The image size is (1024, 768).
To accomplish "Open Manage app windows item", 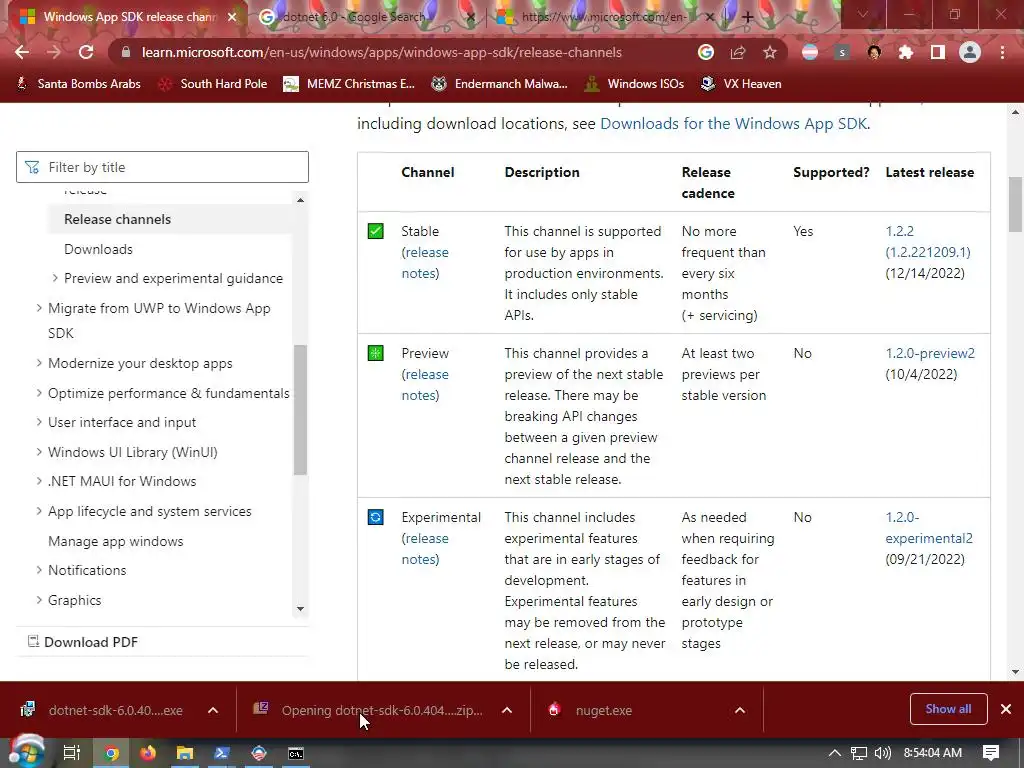I will [x=116, y=541].
